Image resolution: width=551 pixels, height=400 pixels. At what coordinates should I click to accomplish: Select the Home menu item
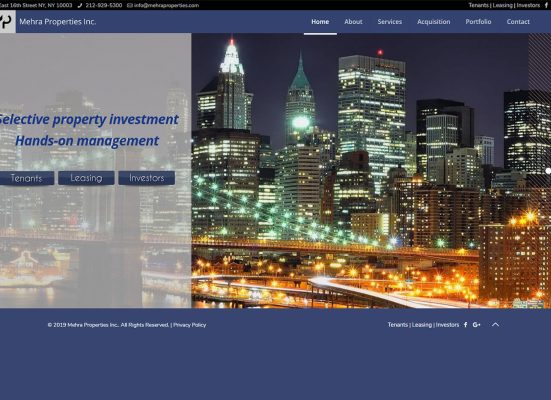tap(320, 22)
